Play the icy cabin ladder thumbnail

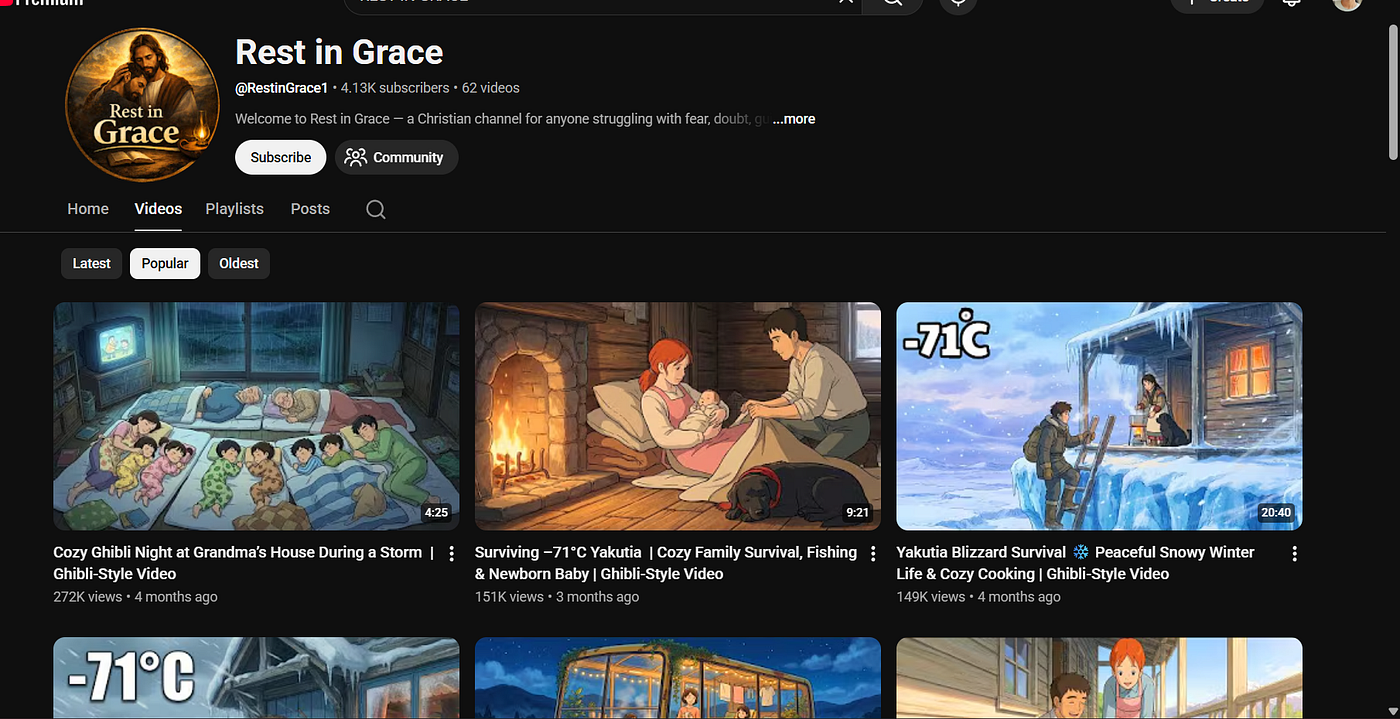coord(1099,416)
